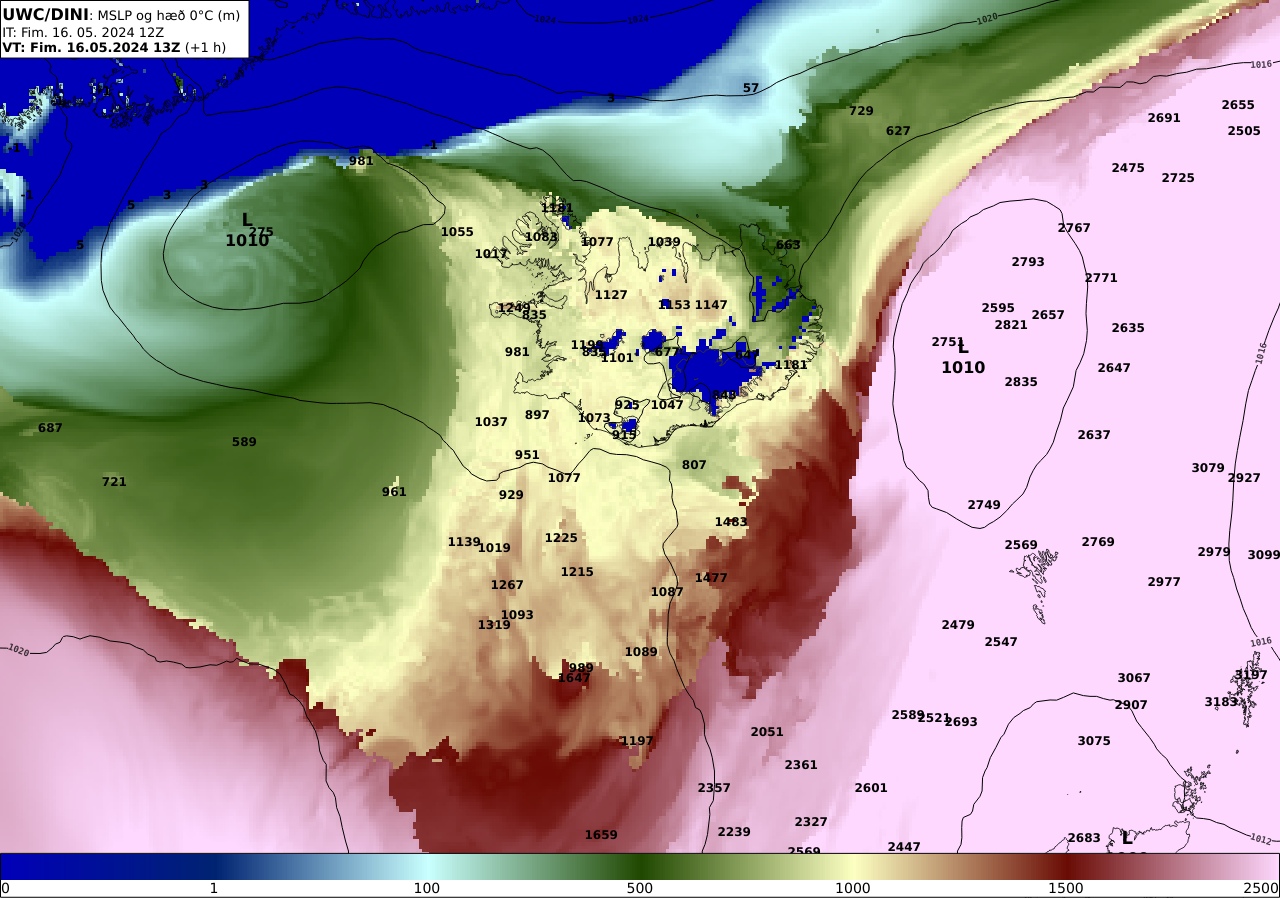Click the freezing level value '2239'
The image size is (1280, 898).
click(x=734, y=832)
